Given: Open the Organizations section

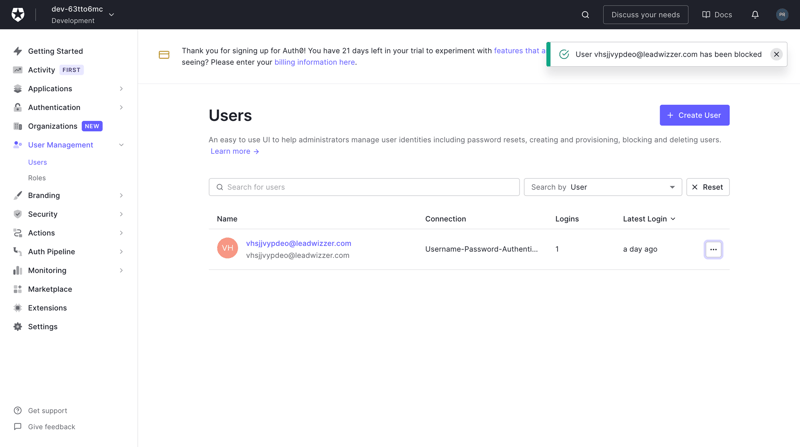Looking at the screenshot, I should pyautogui.click(x=53, y=126).
